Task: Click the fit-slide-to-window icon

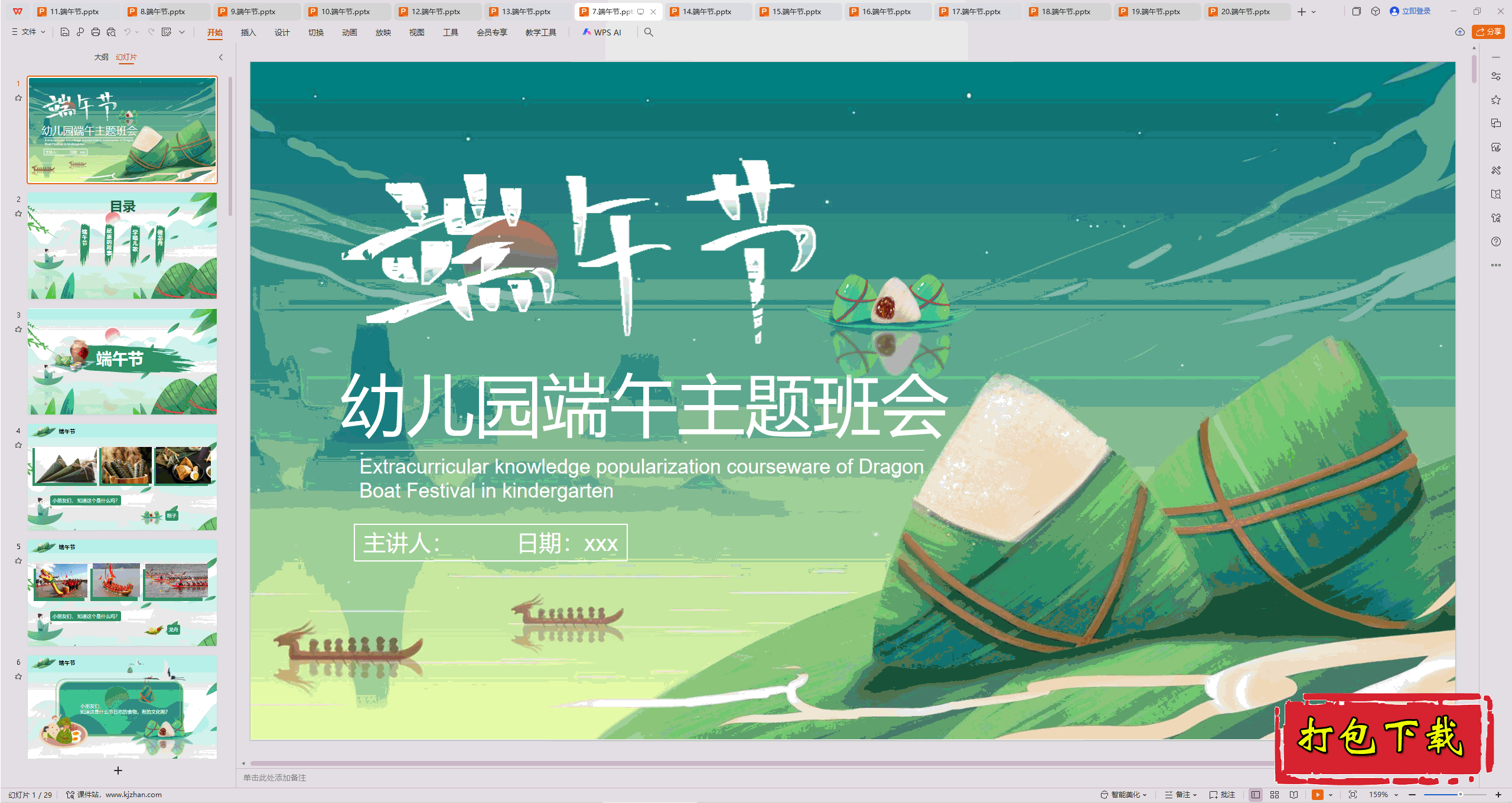Action: (x=1353, y=795)
